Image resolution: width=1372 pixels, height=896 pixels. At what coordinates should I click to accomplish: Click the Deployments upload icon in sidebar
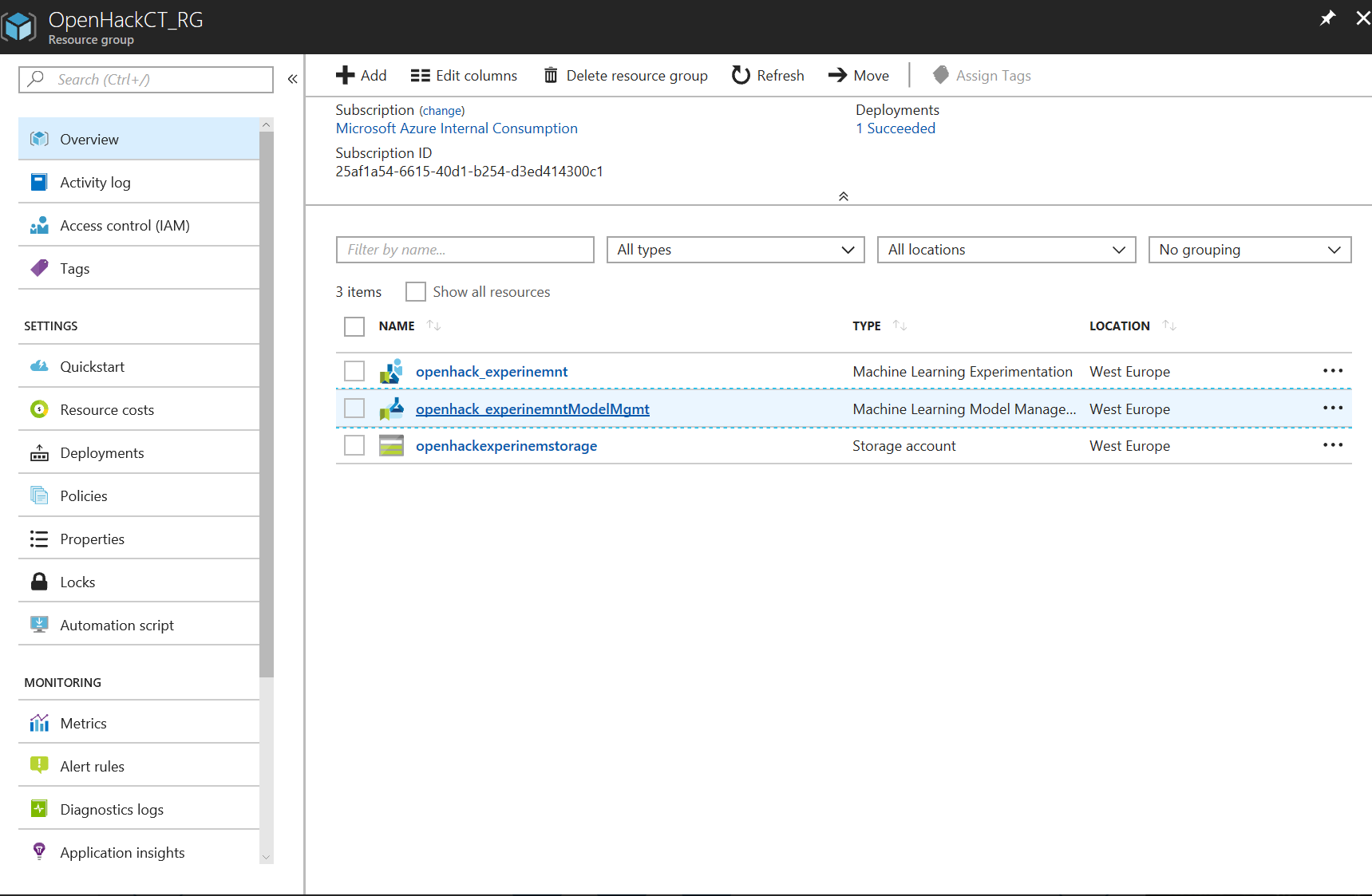(39, 452)
